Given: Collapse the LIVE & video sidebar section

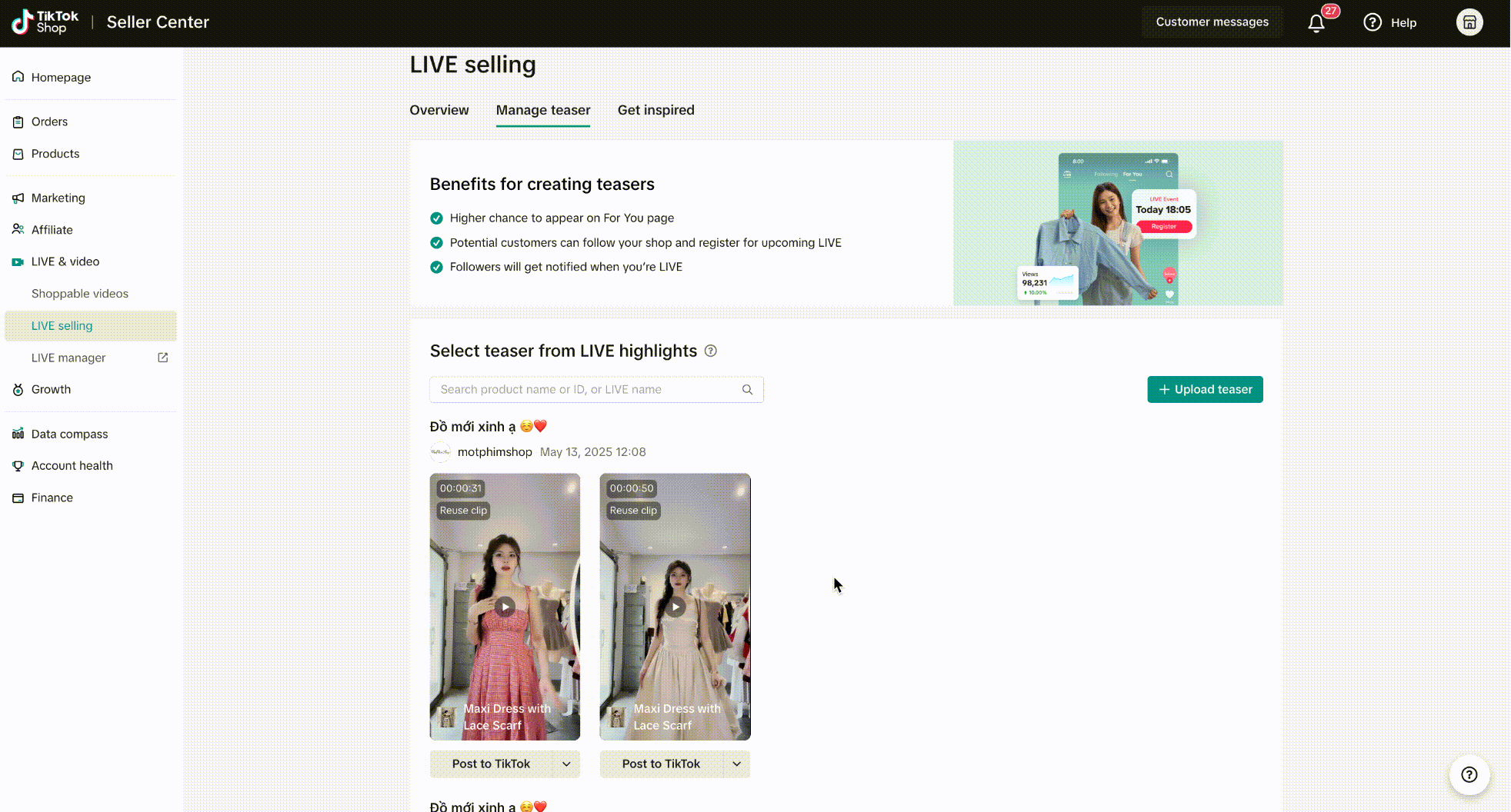Looking at the screenshot, I should (x=65, y=261).
